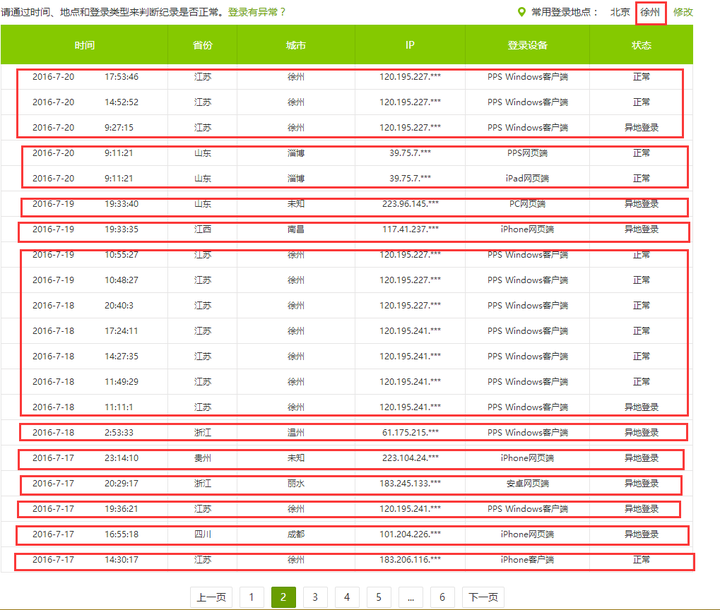Select the 9:27:15 login record time

pos(119,127)
